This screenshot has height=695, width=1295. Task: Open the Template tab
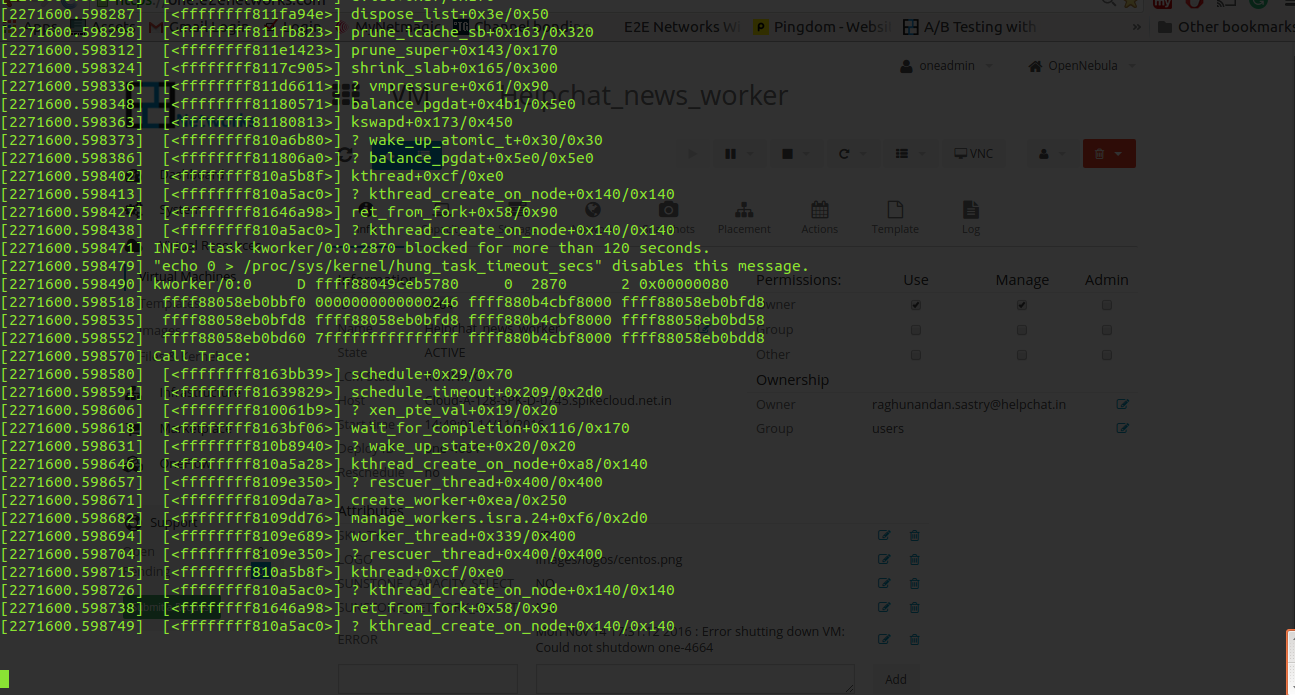(895, 217)
